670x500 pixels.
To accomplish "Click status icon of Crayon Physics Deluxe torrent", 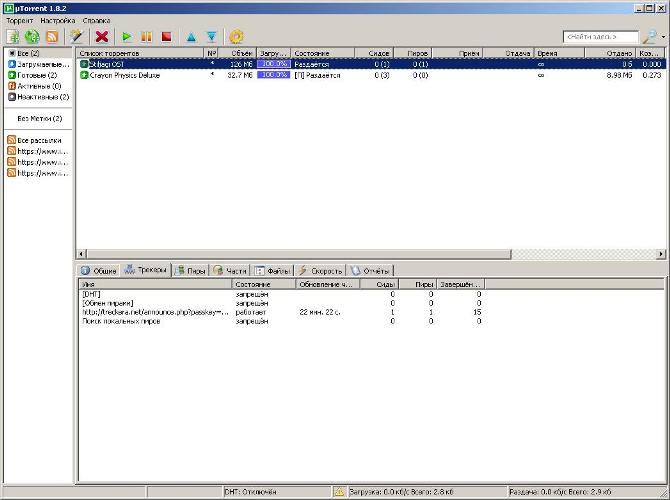I will coord(84,75).
